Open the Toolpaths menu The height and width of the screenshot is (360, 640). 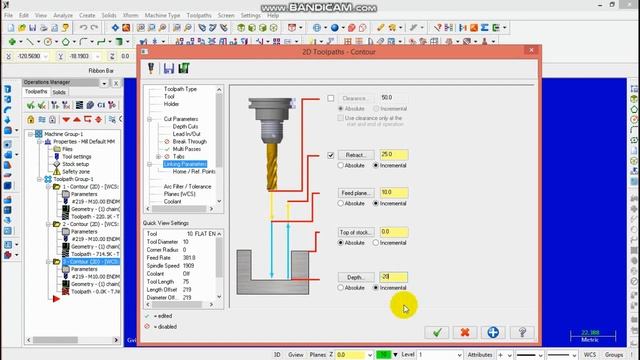coord(199,15)
